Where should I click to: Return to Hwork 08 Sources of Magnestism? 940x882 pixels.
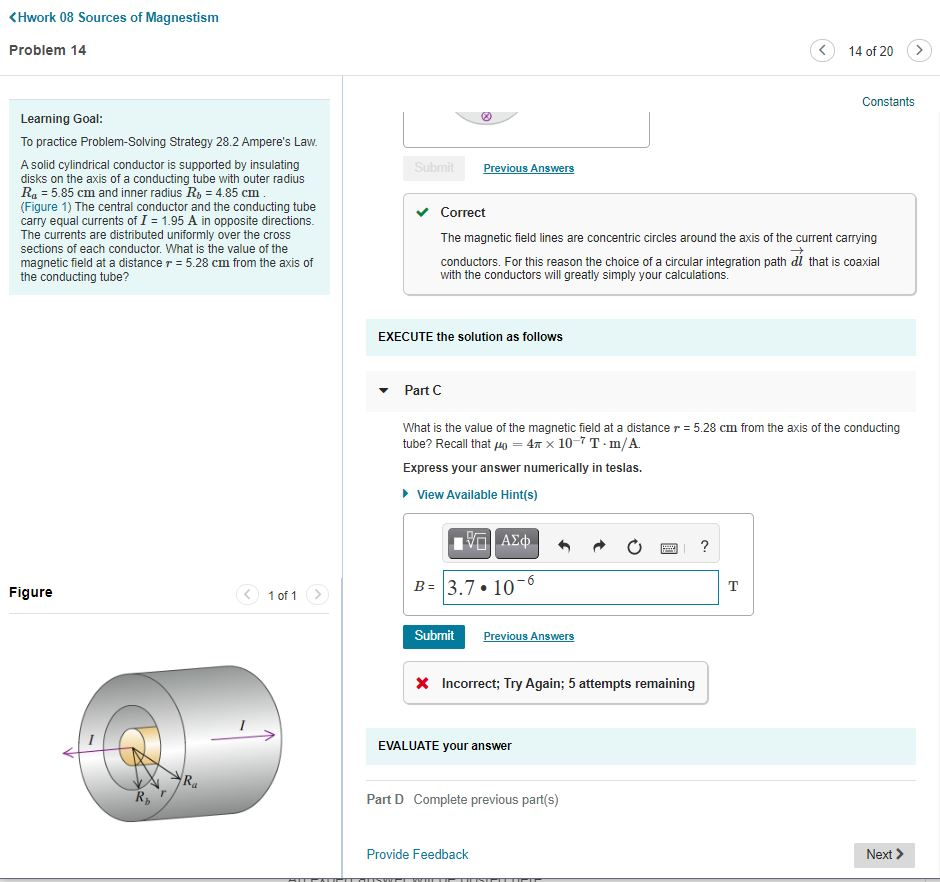113,17
